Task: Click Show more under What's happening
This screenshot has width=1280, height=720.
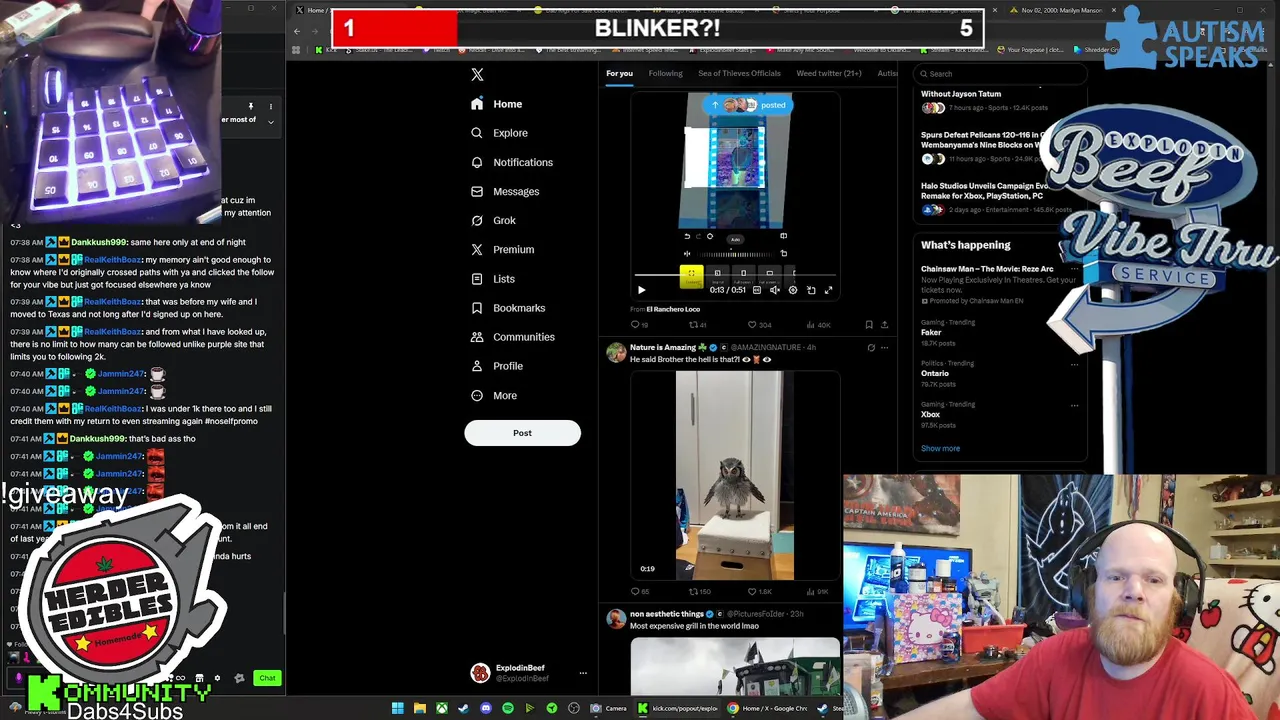Action: click(940, 448)
